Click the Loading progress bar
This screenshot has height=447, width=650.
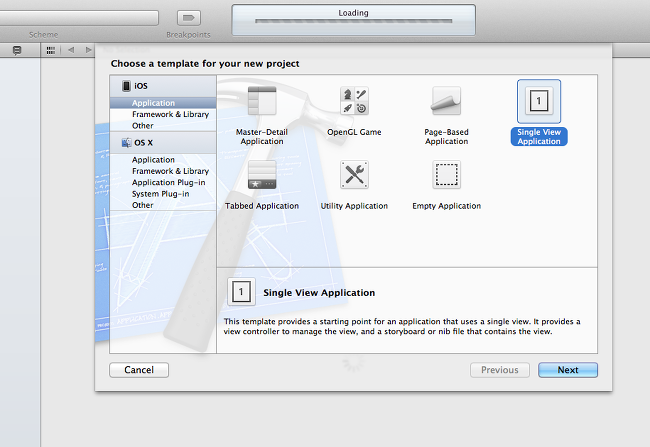(353, 21)
